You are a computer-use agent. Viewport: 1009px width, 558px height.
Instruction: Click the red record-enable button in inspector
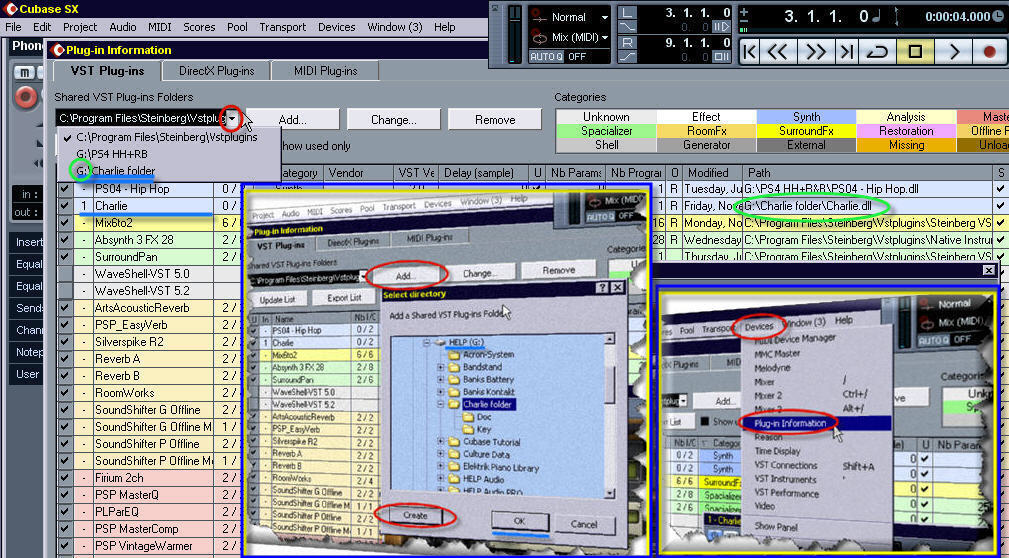[x=26, y=97]
